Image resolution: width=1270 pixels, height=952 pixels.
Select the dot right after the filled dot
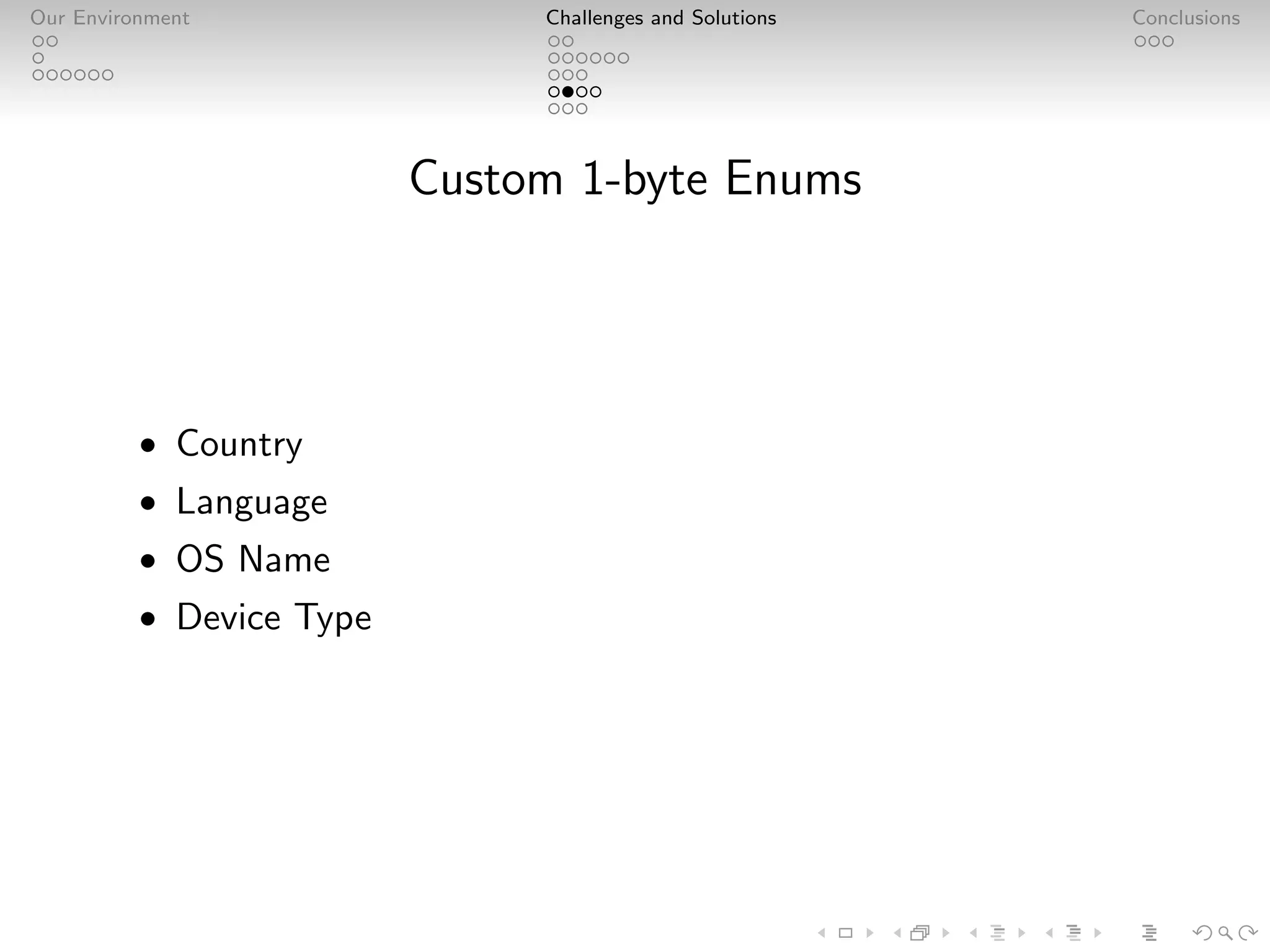coord(582,92)
